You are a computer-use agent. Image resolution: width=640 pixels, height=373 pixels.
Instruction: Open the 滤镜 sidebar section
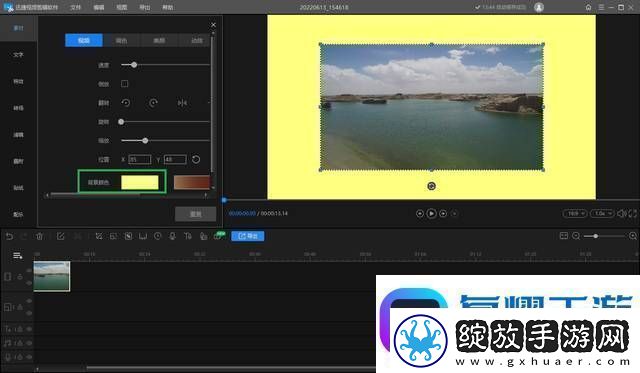coord(18,135)
